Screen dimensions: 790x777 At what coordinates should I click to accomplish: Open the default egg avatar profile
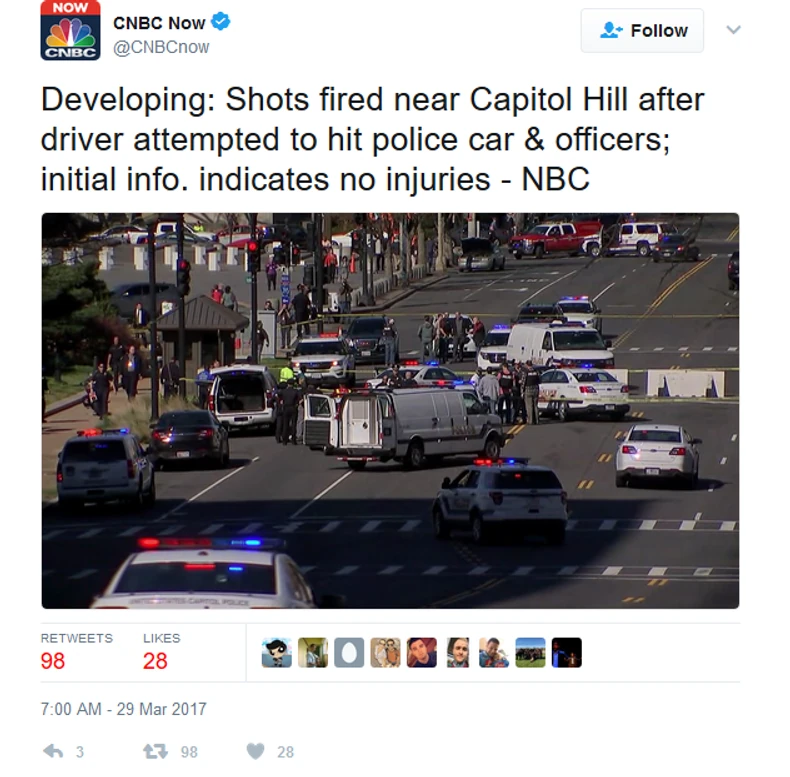point(349,653)
